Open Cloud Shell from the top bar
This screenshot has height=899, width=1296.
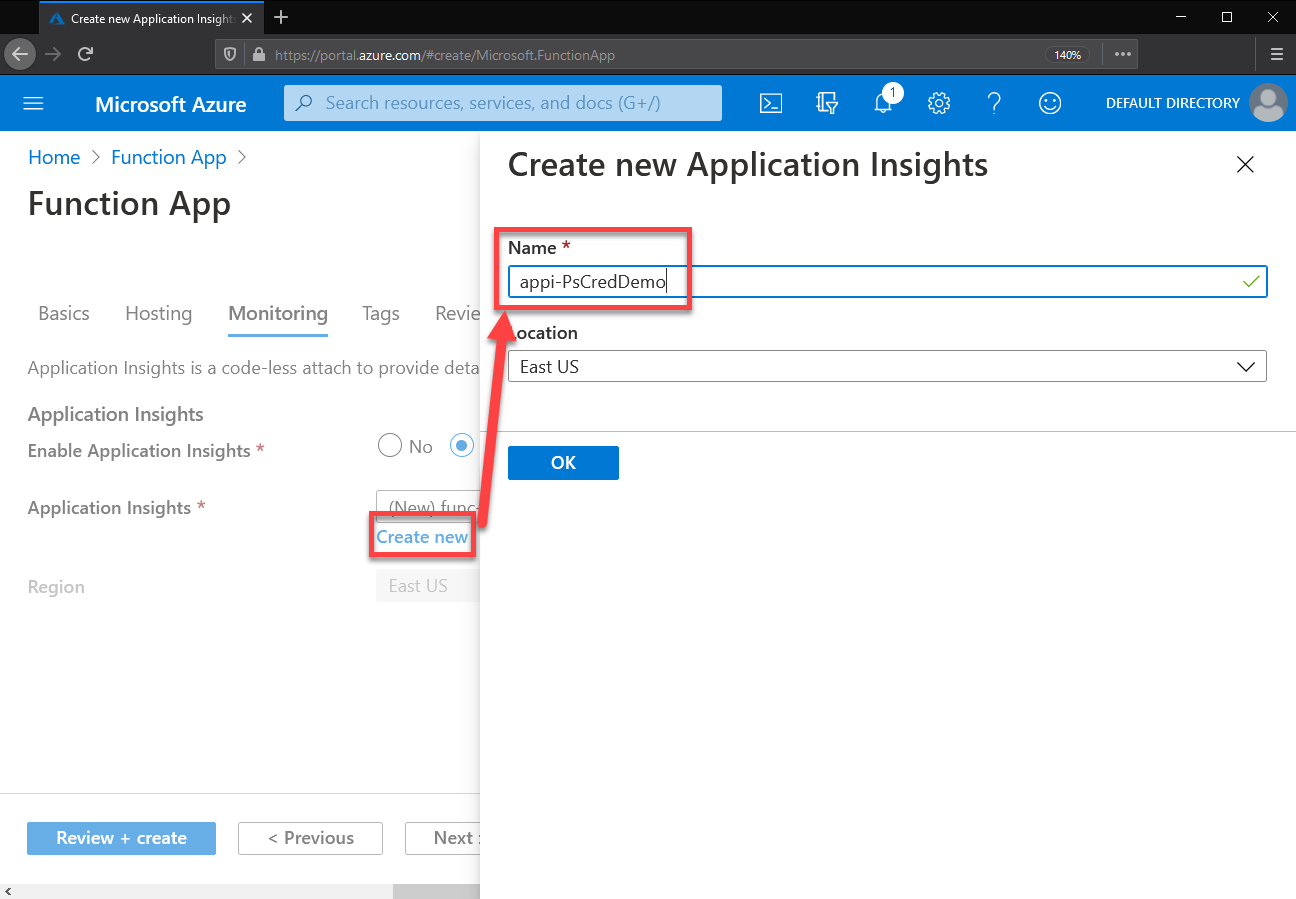pyautogui.click(x=770, y=103)
